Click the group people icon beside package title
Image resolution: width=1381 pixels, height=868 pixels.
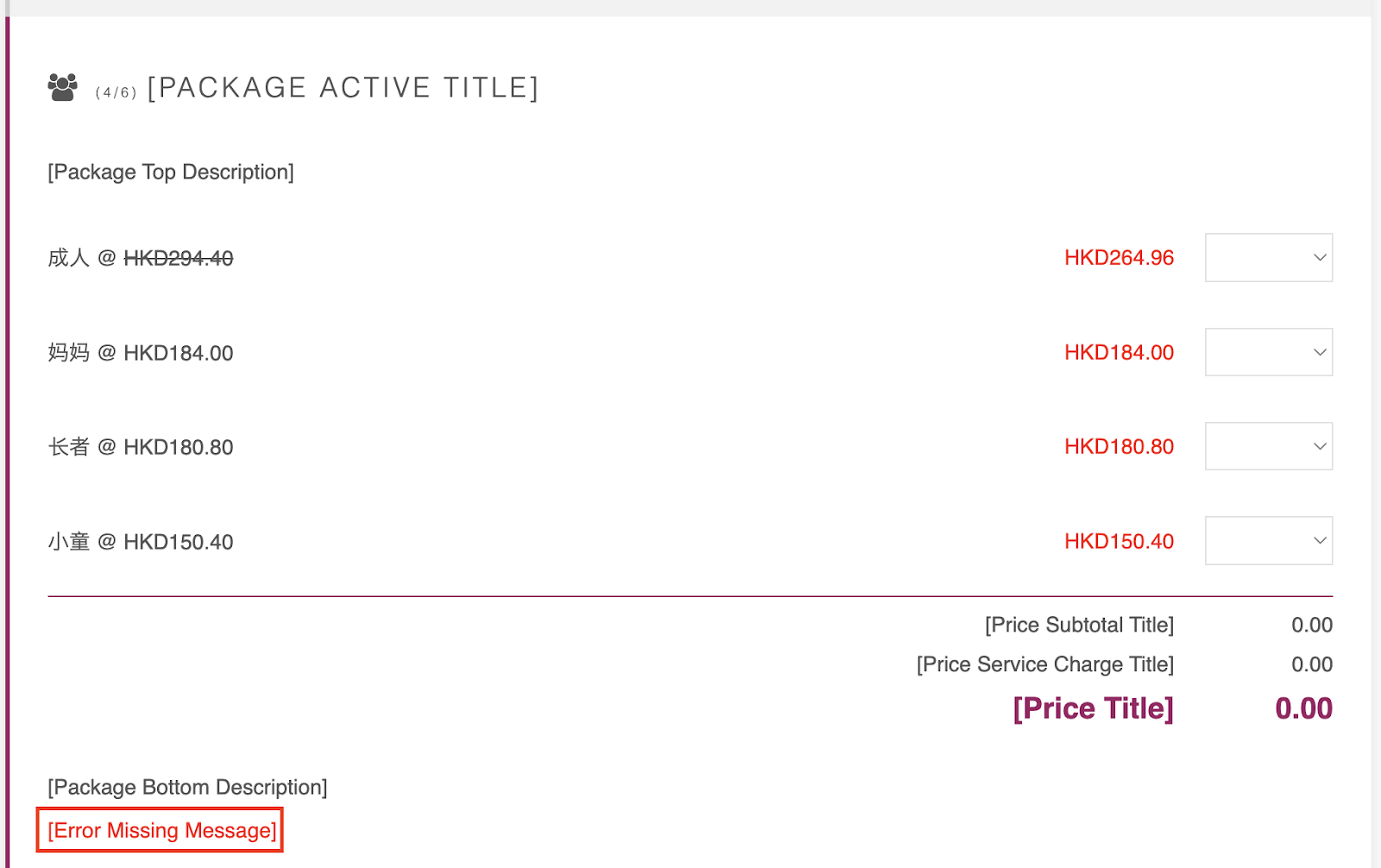coord(63,87)
